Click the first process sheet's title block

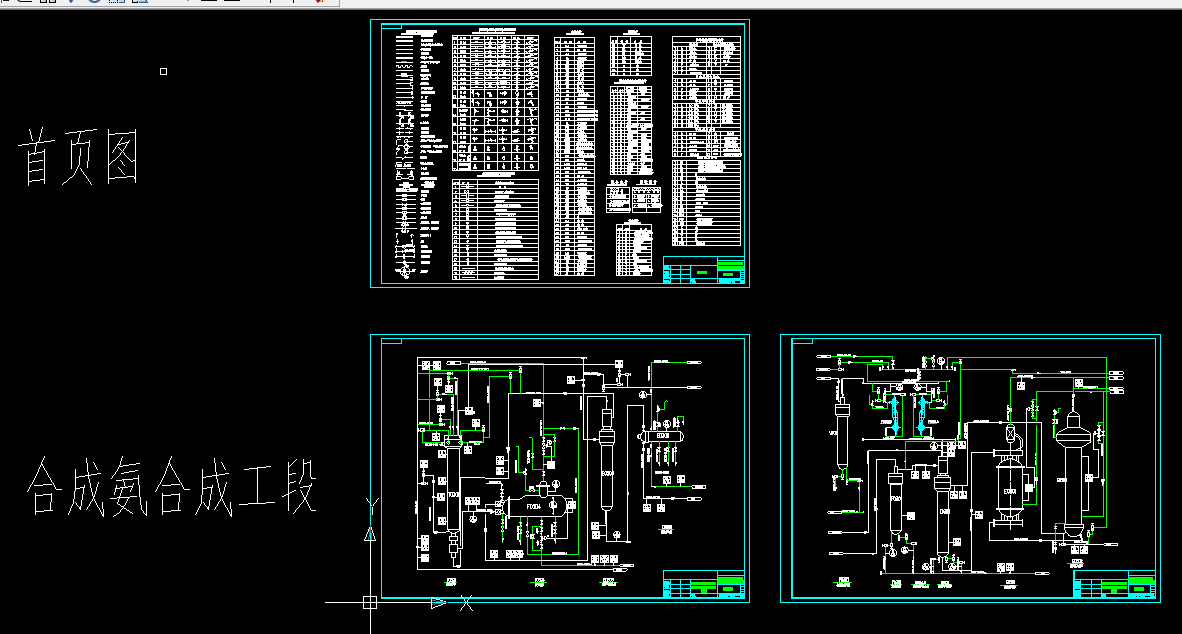click(704, 584)
